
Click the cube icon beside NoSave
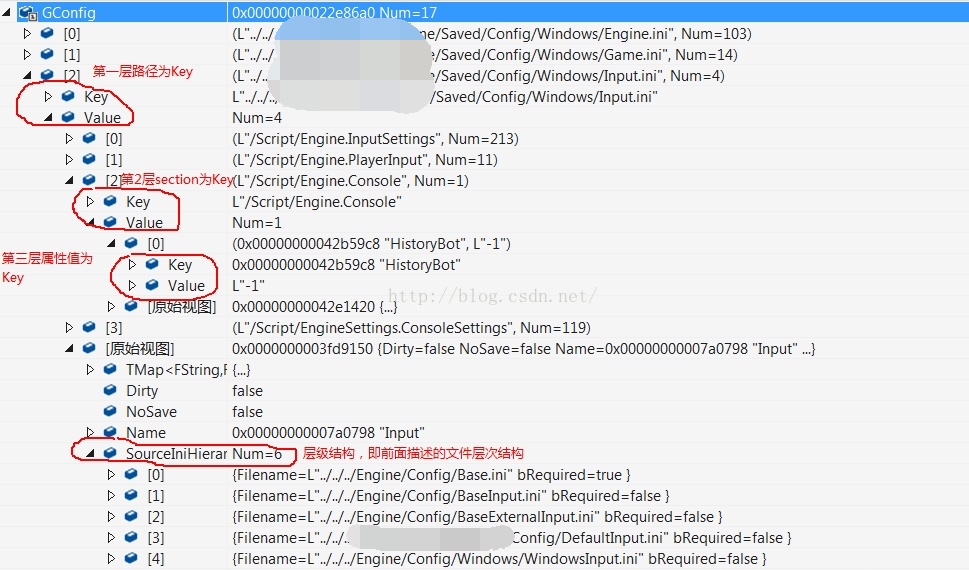click(x=111, y=411)
